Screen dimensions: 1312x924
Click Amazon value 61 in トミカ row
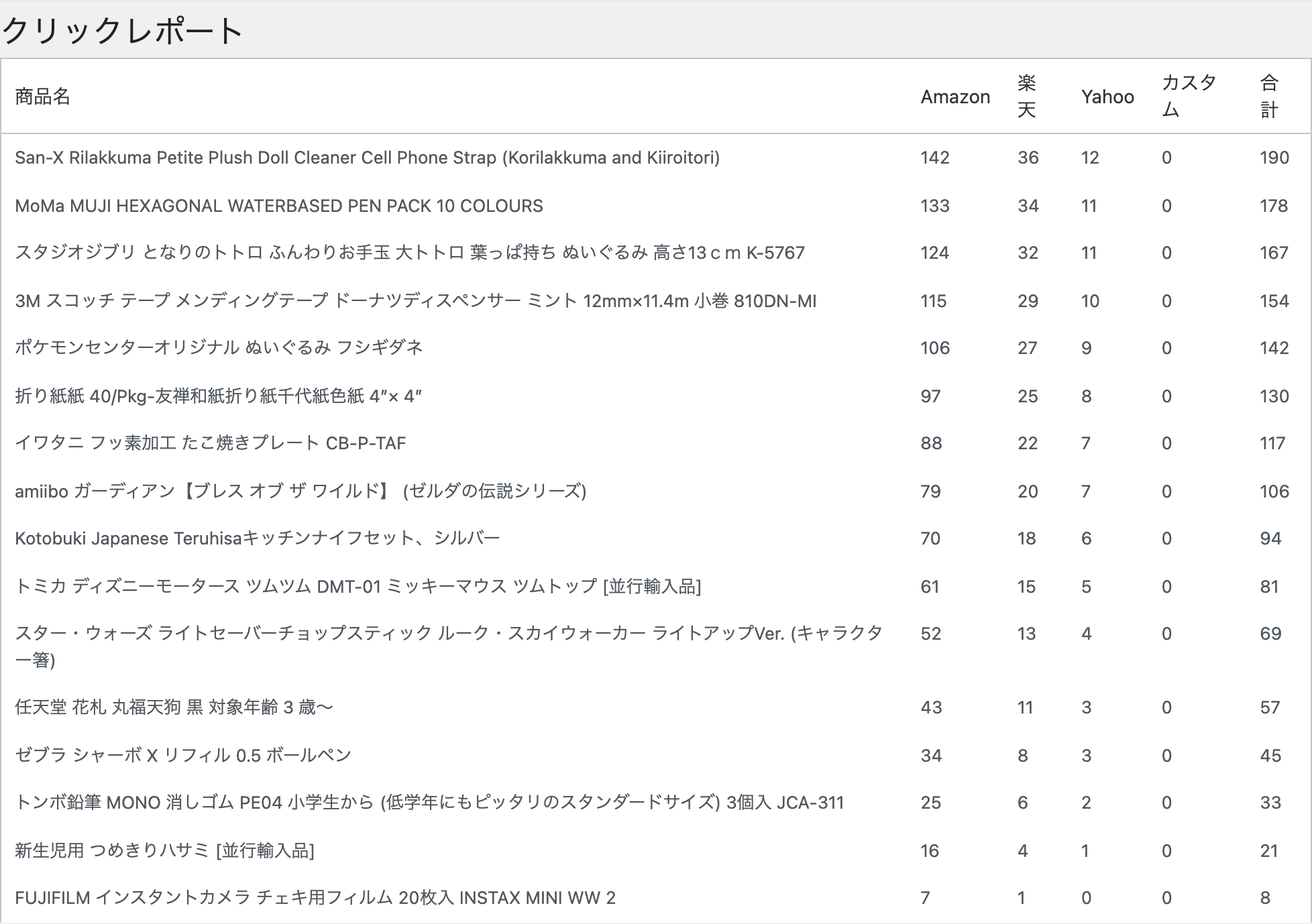click(x=930, y=587)
